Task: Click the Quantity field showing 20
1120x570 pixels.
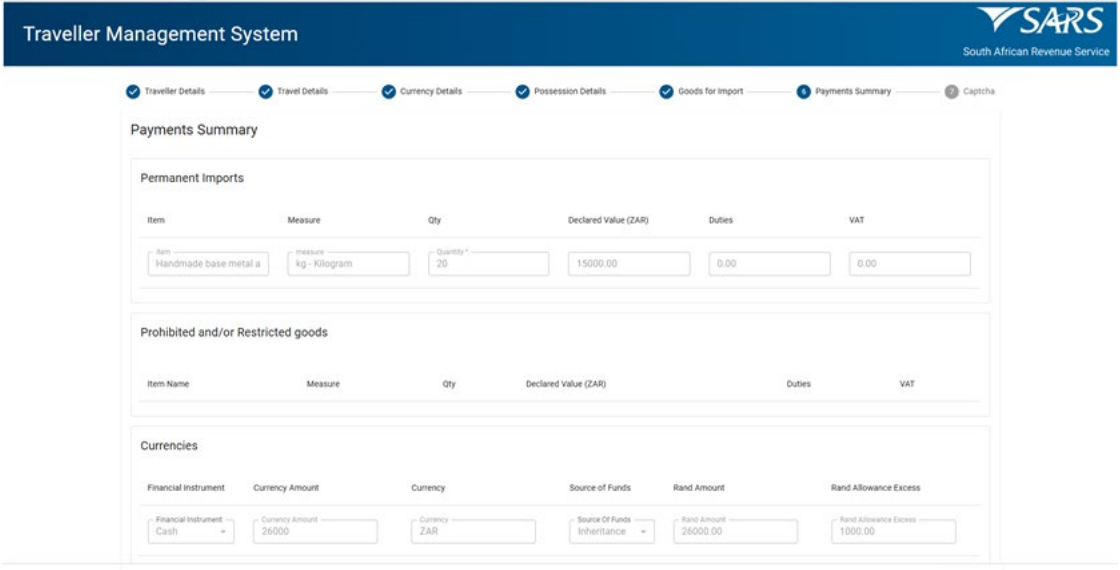Action: point(488,264)
